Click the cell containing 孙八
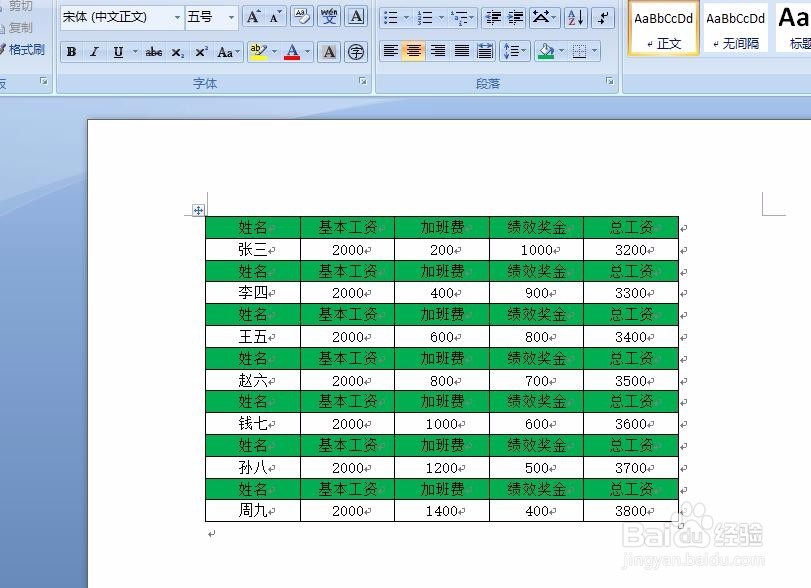 point(253,468)
